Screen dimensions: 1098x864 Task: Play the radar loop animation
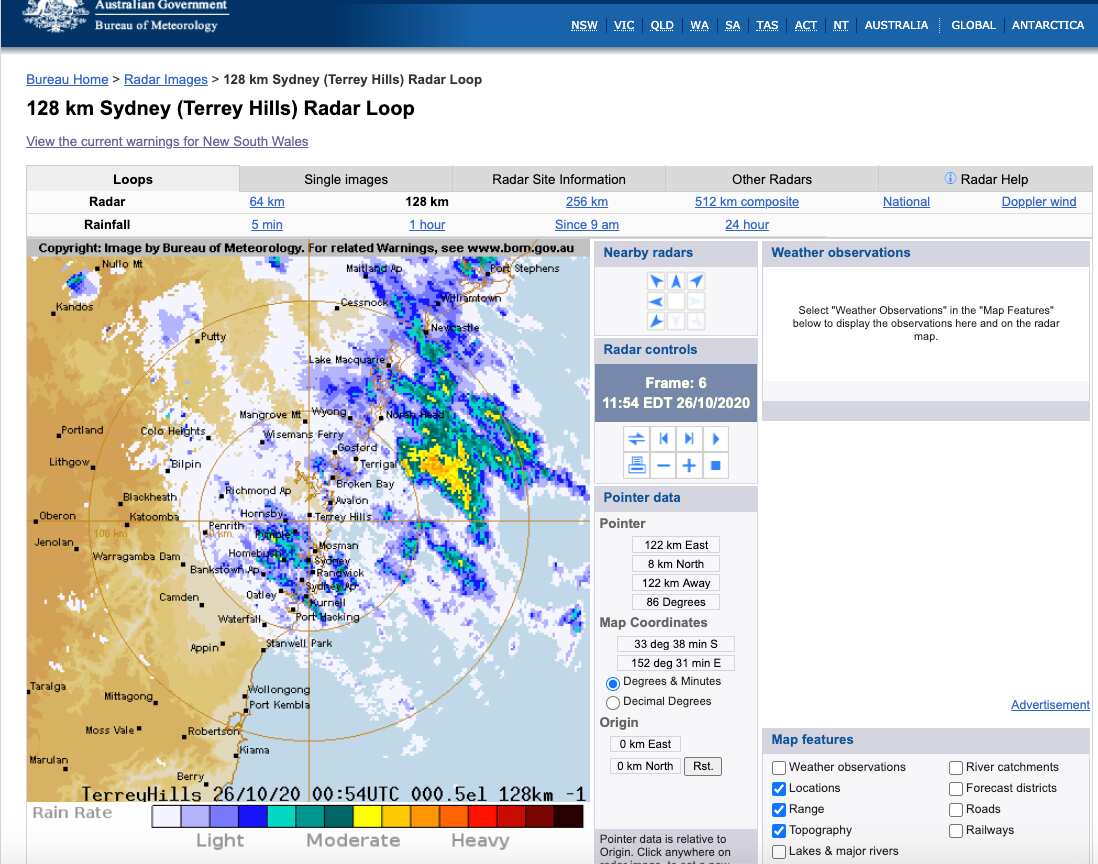point(715,438)
